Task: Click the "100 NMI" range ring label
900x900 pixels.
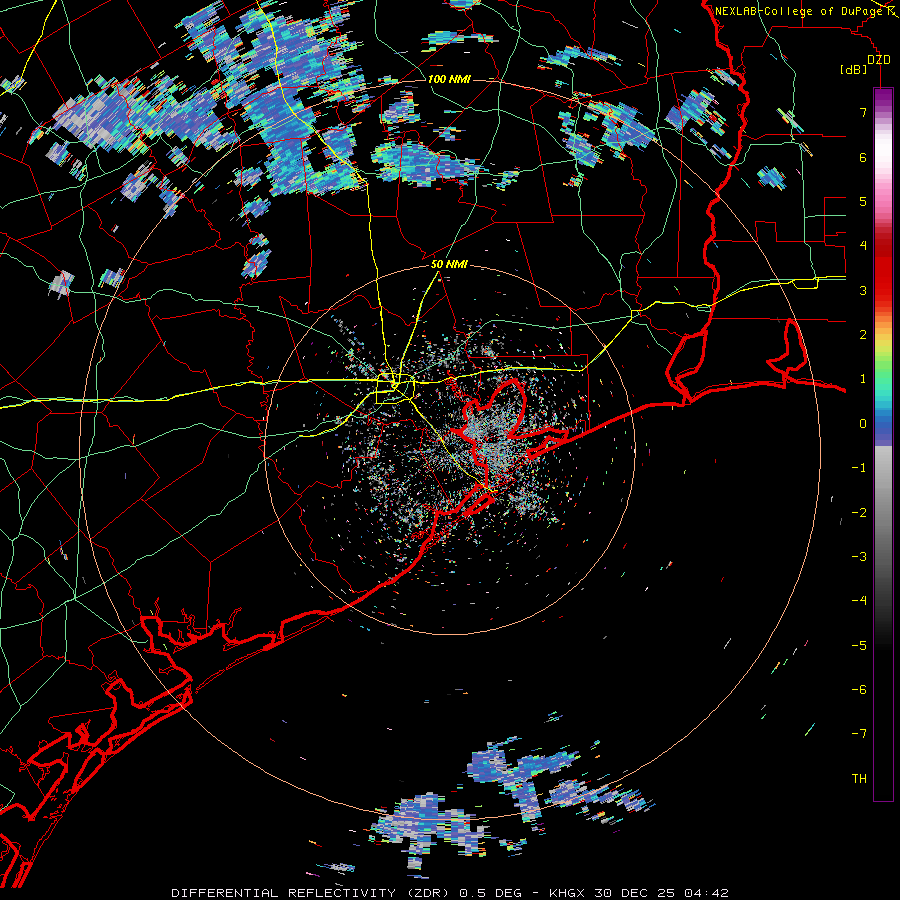Action: [449, 79]
